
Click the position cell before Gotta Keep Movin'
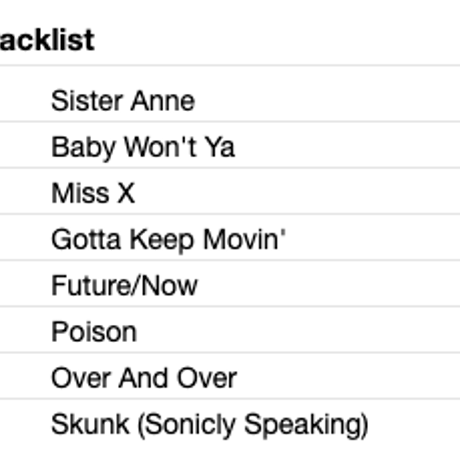[23, 239]
